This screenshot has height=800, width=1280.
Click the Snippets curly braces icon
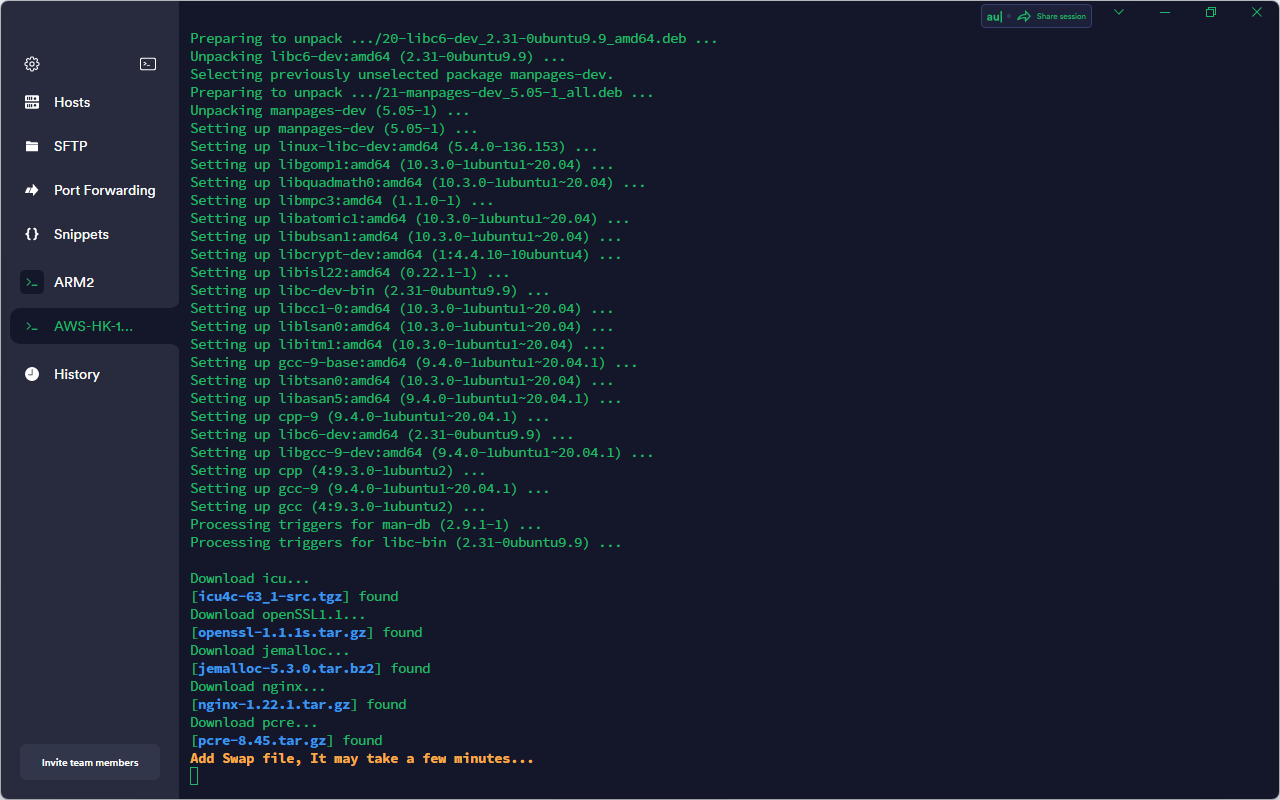32,234
